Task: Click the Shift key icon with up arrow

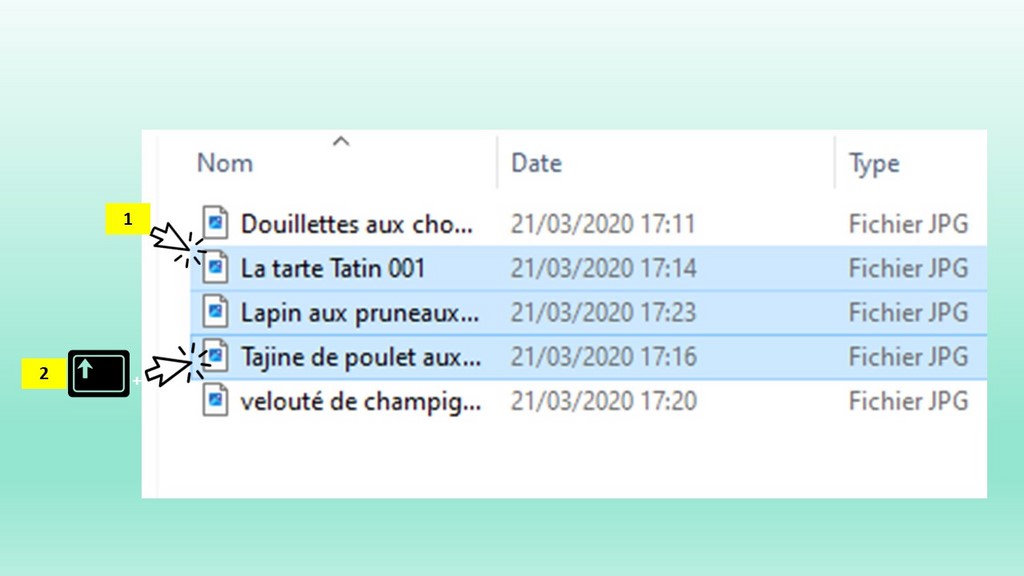Action: pyautogui.click(x=98, y=374)
